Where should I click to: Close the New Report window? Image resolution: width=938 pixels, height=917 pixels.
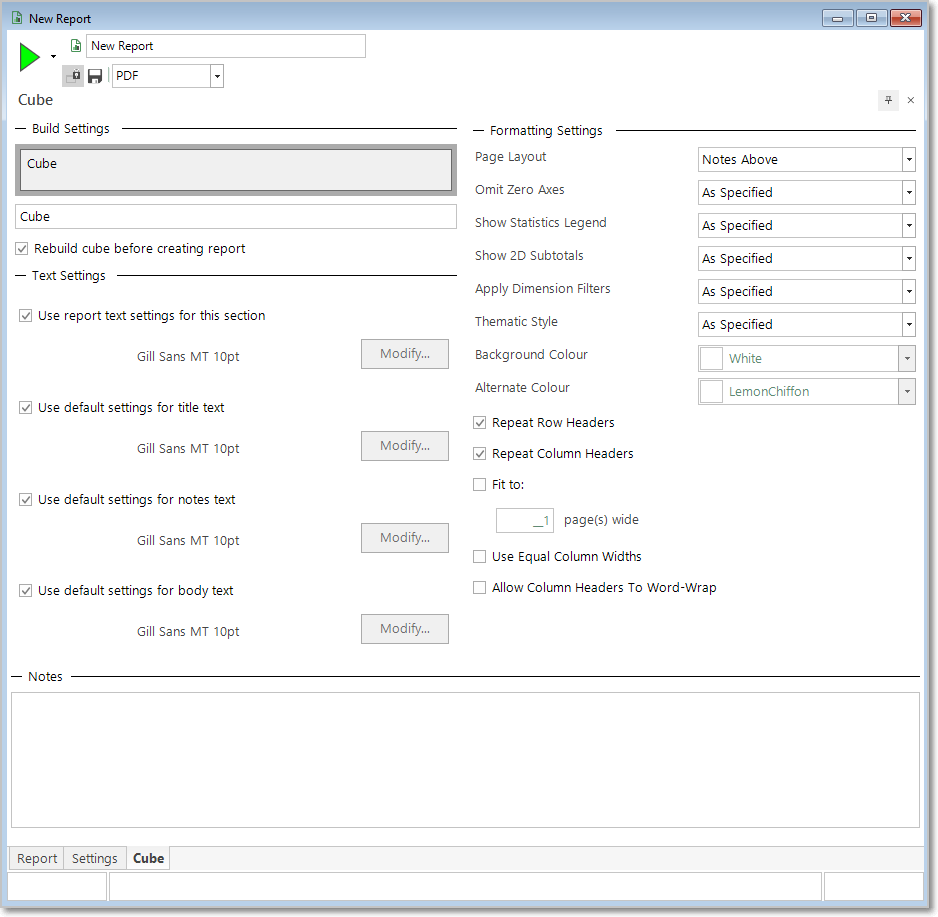906,19
